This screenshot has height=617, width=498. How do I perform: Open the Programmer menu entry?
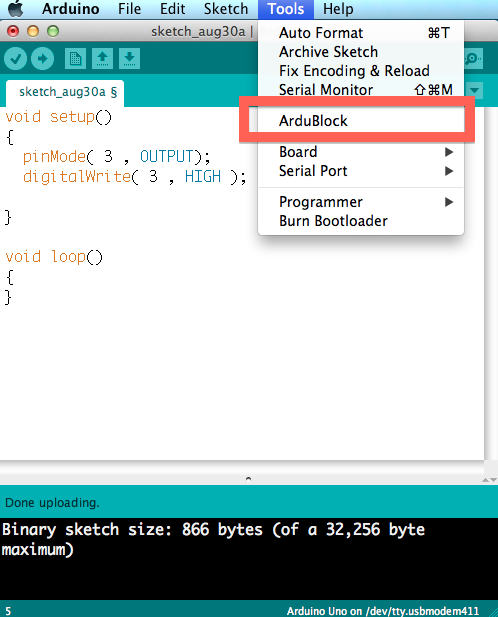361,202
